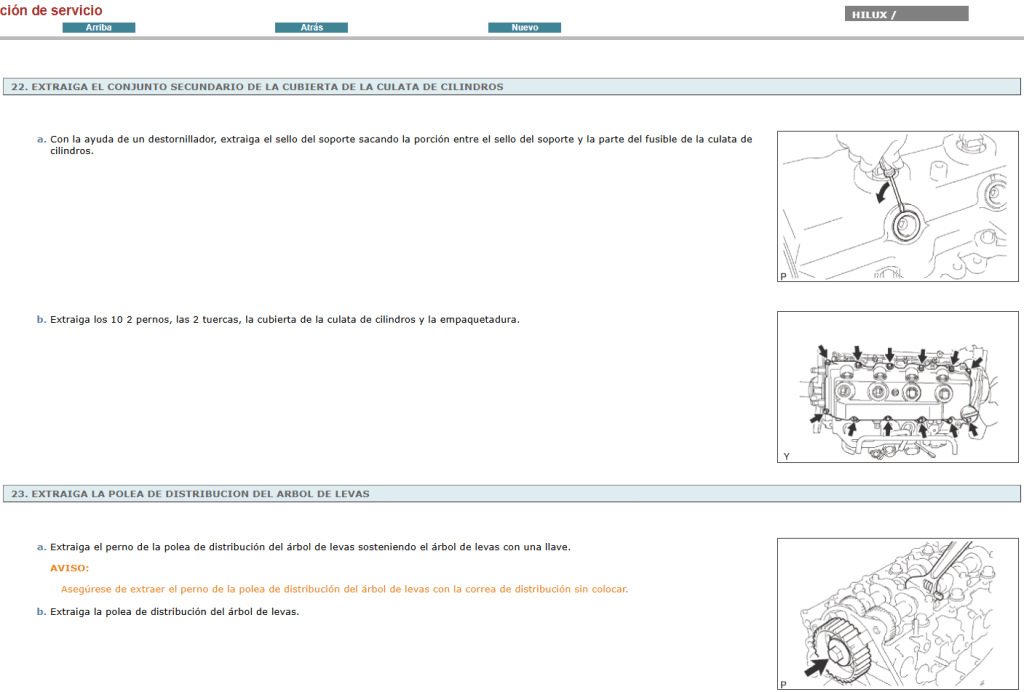1024x692 pixels.
Task: Open the HILUX / model selector box
Action: click(x=906, y=13)
